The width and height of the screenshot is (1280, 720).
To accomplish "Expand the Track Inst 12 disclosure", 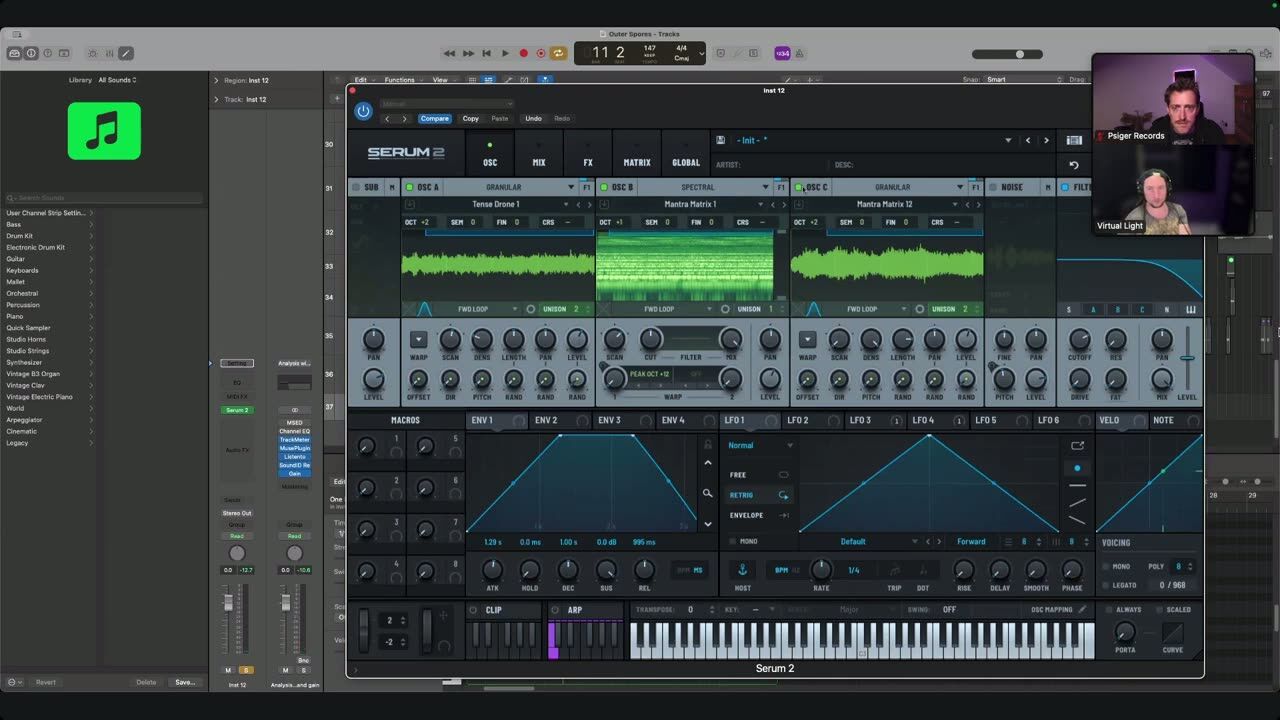I will coord(215,99).
